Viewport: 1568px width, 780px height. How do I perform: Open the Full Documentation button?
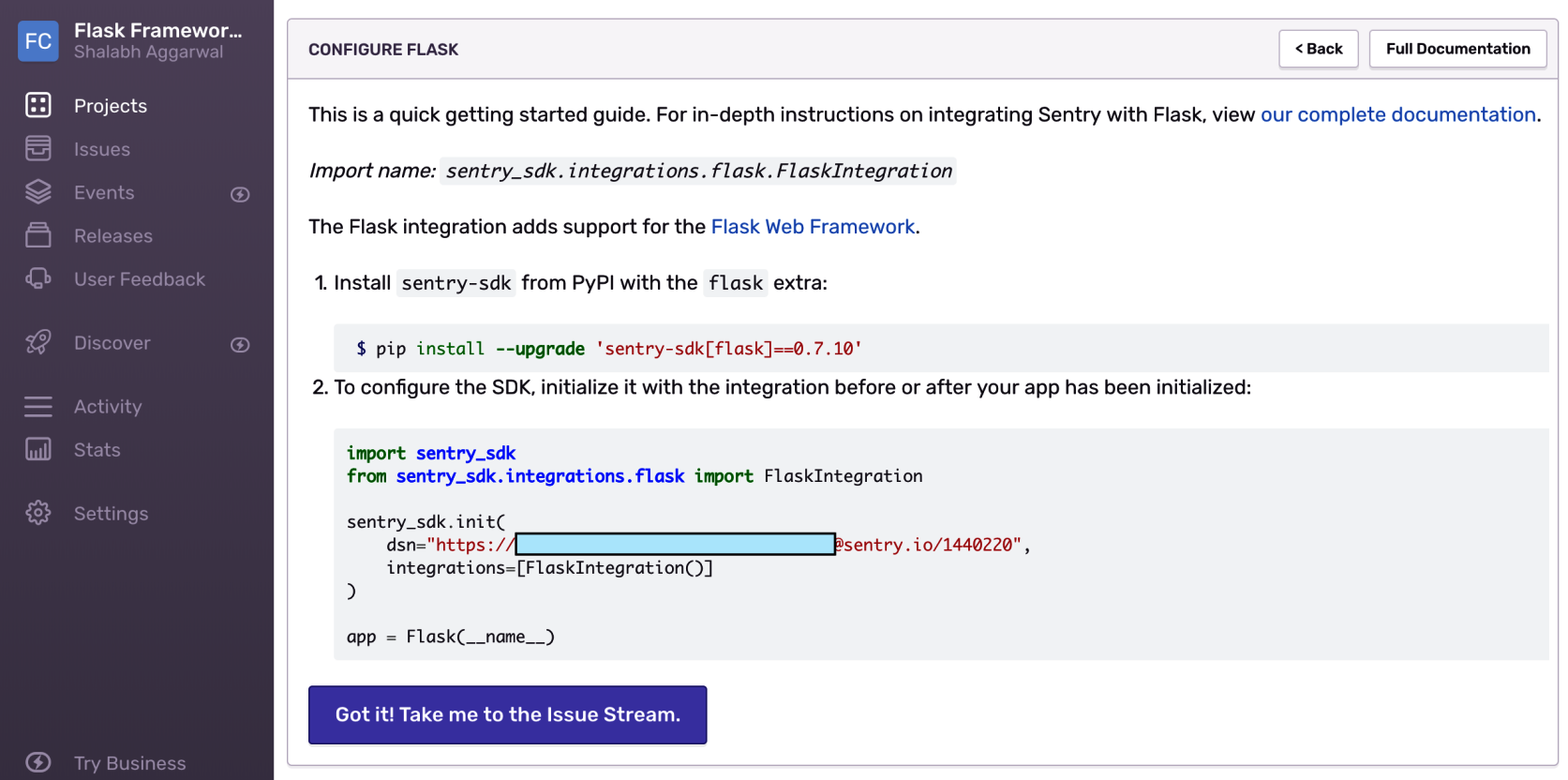pyautogui.click(x=1457, y=49)
